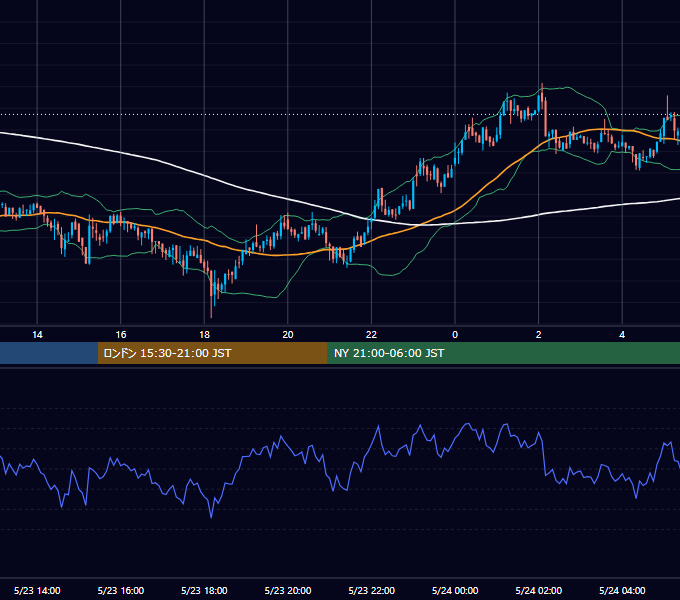Click the 5/23 22:00 date label

tap(371, 590)
